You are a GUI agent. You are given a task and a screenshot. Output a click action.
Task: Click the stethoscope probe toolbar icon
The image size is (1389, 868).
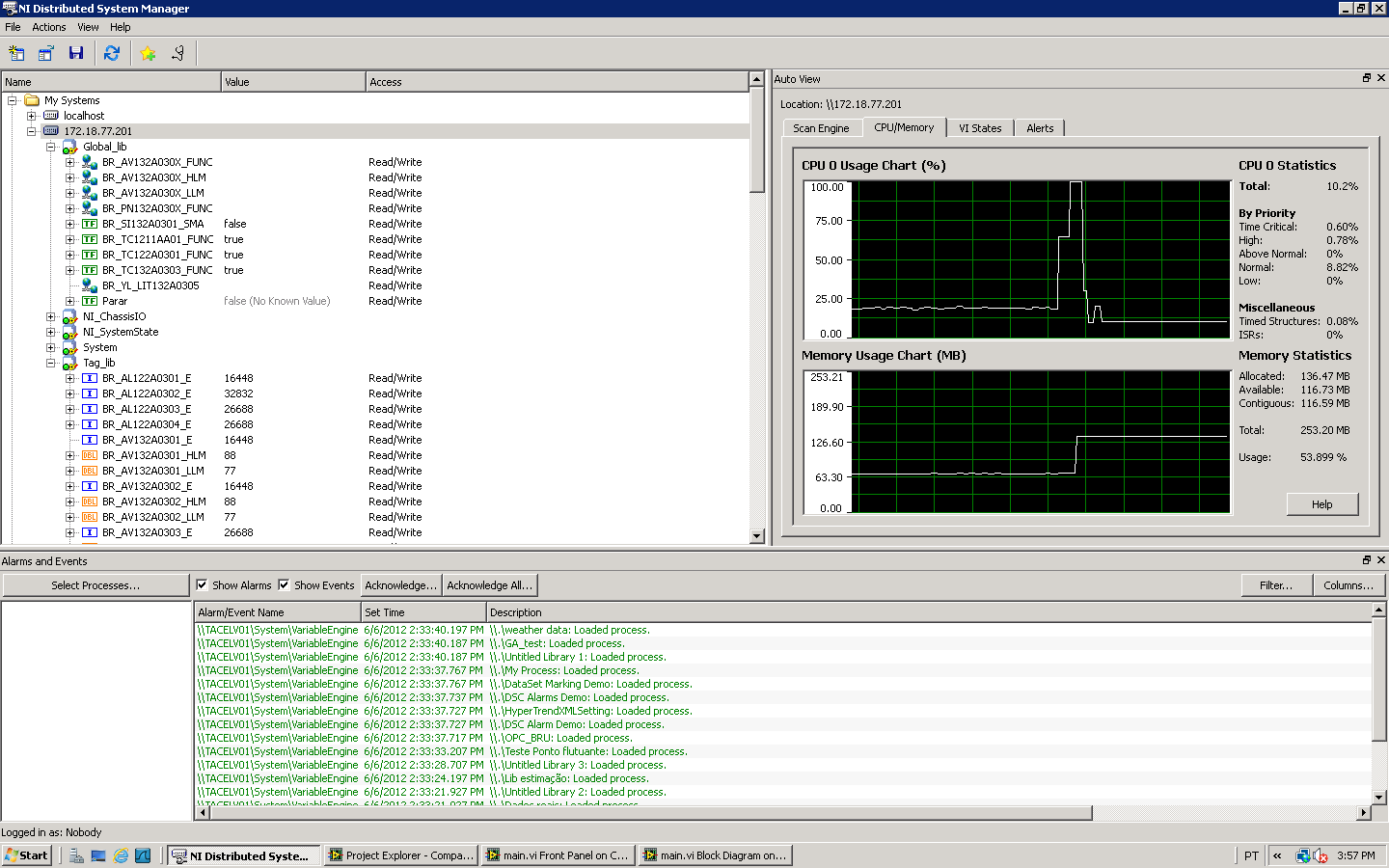[x=178, y=54]
